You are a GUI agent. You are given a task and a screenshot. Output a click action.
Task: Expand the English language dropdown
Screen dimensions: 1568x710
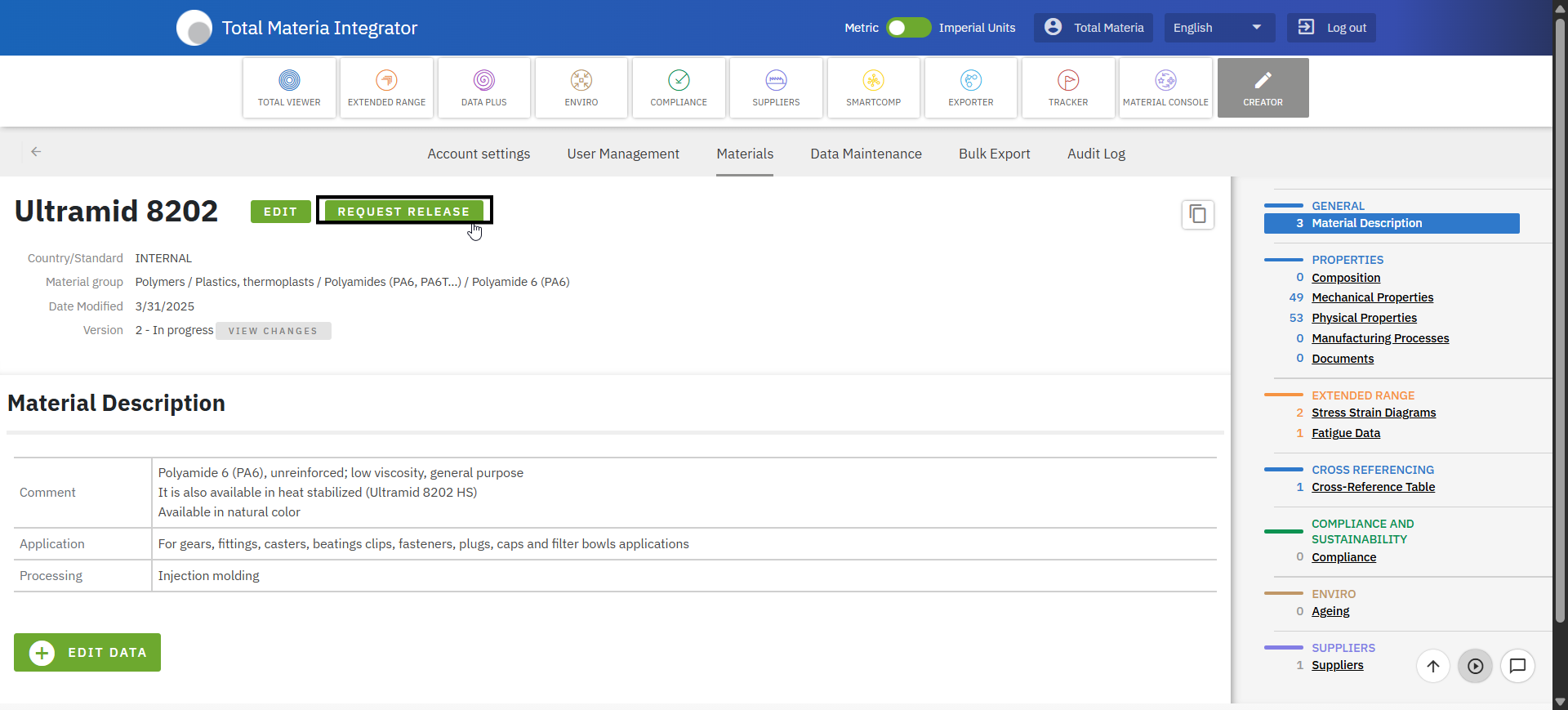tap(1217, 28)
